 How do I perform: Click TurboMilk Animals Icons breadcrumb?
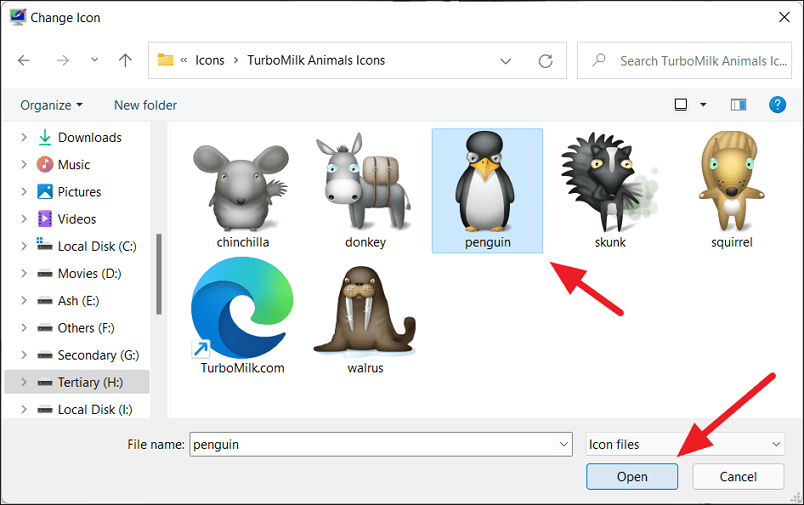tap(316, 60)
